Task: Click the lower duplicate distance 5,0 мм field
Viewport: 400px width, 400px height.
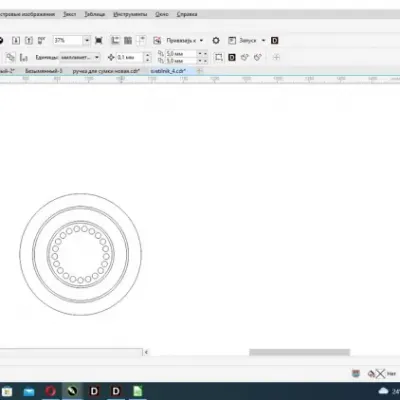Action: [x=181, y=61]
